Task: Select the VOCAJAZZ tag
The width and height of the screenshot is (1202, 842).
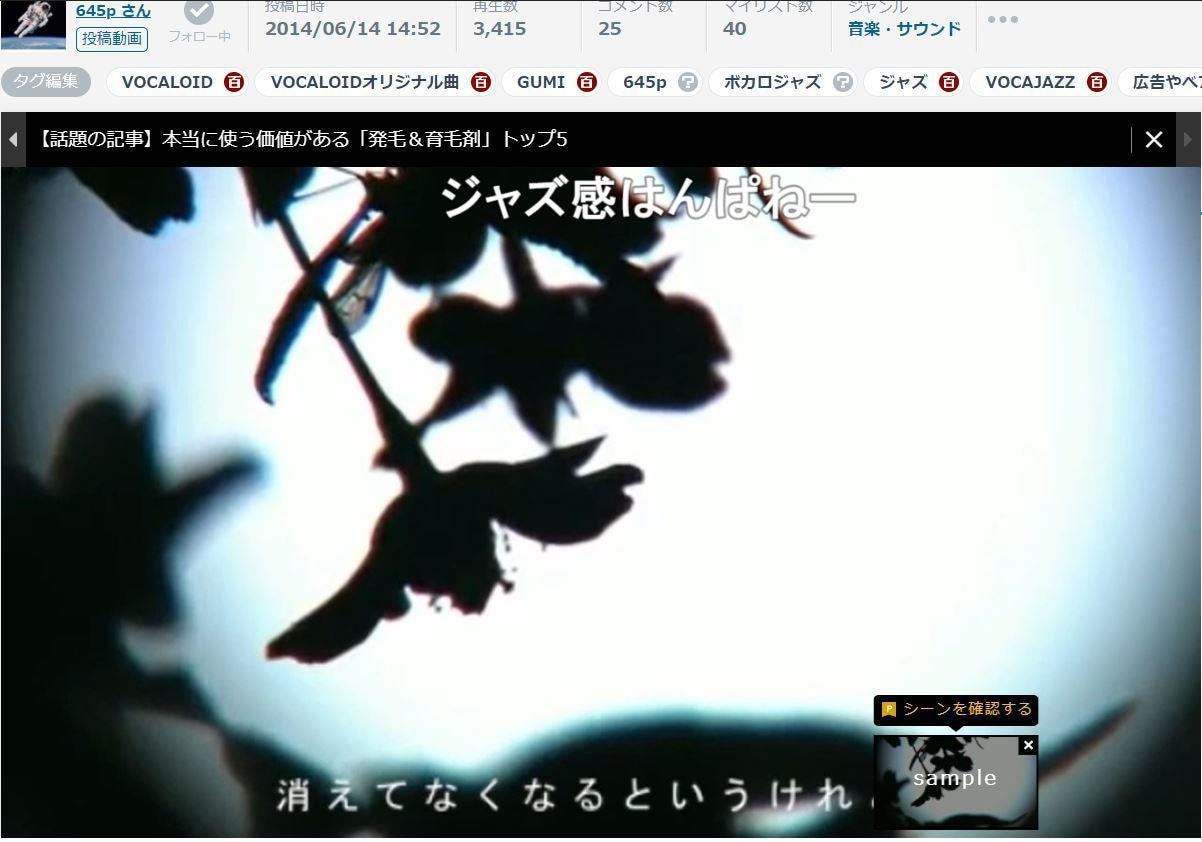Action: (x=1030, y=82)
